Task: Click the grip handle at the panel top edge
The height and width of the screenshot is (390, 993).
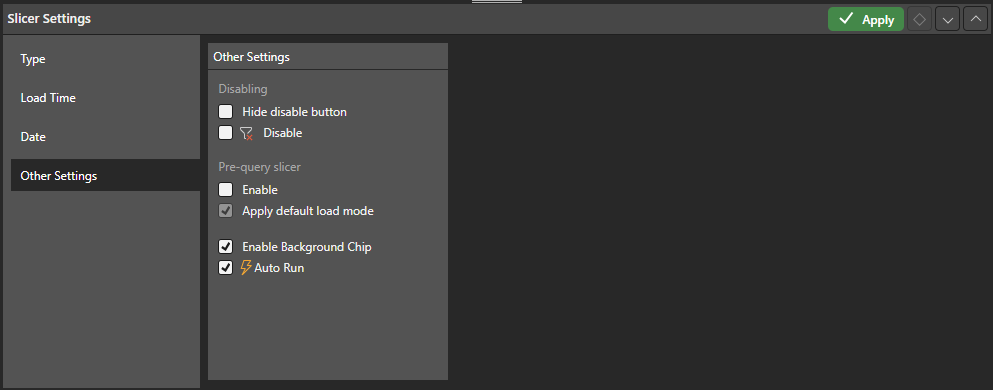Action: click(496, 2)
